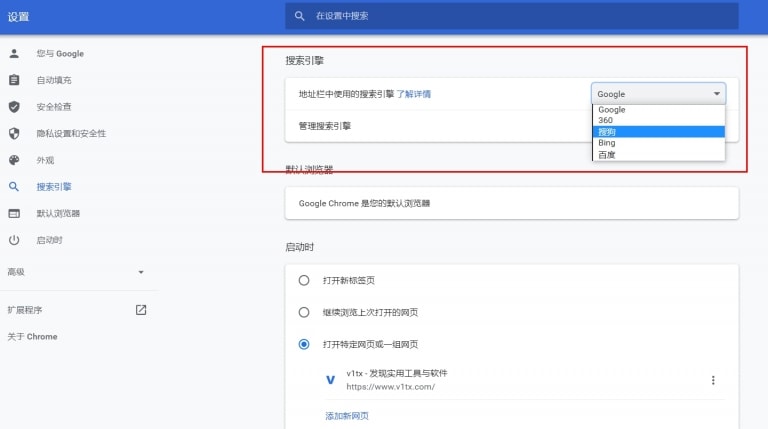Choose 360 from the search engine list

tap(658, 120)
